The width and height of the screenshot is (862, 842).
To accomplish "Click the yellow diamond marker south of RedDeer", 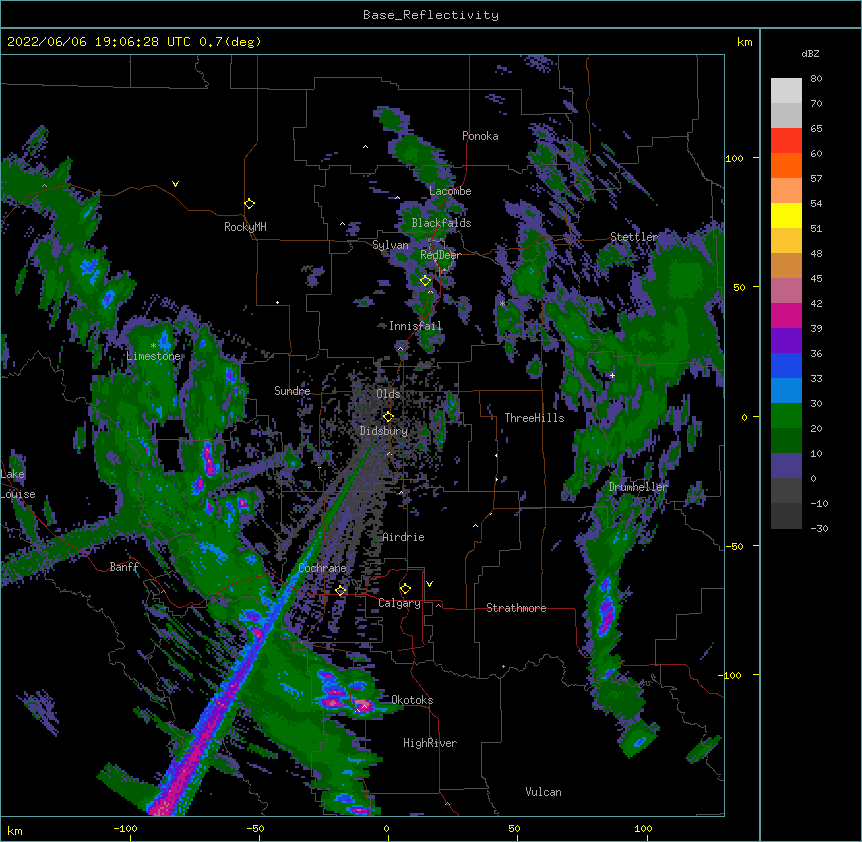I will pyautogui.click(x=426, y=281).
